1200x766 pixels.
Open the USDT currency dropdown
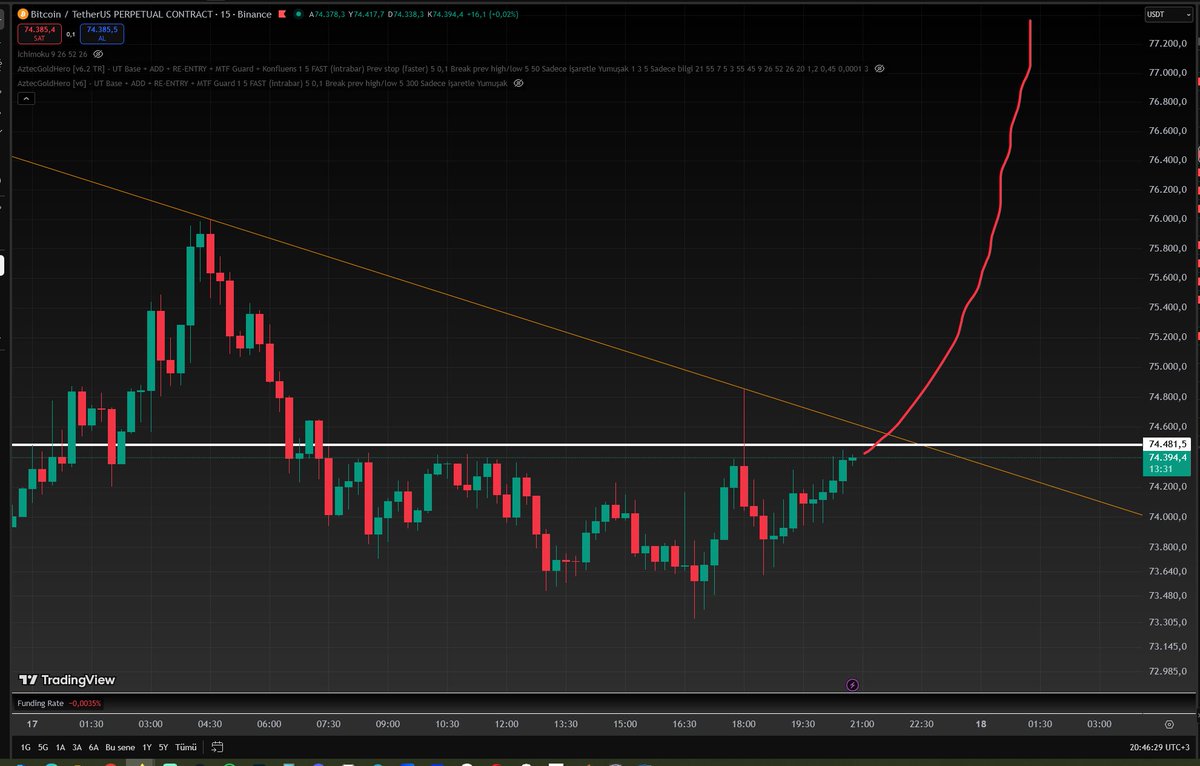pyautogui.click(x=1168, y=14)
